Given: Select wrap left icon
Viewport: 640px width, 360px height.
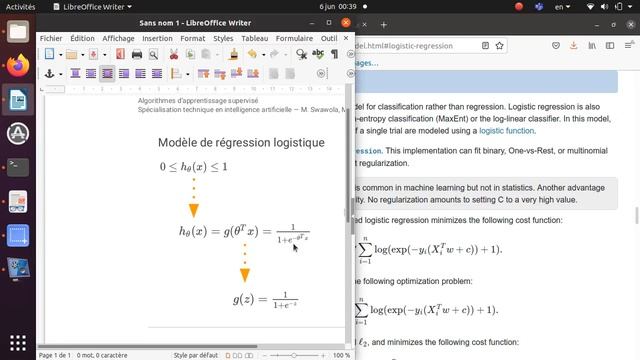Looking at the screenshot, I should (124, 73).
